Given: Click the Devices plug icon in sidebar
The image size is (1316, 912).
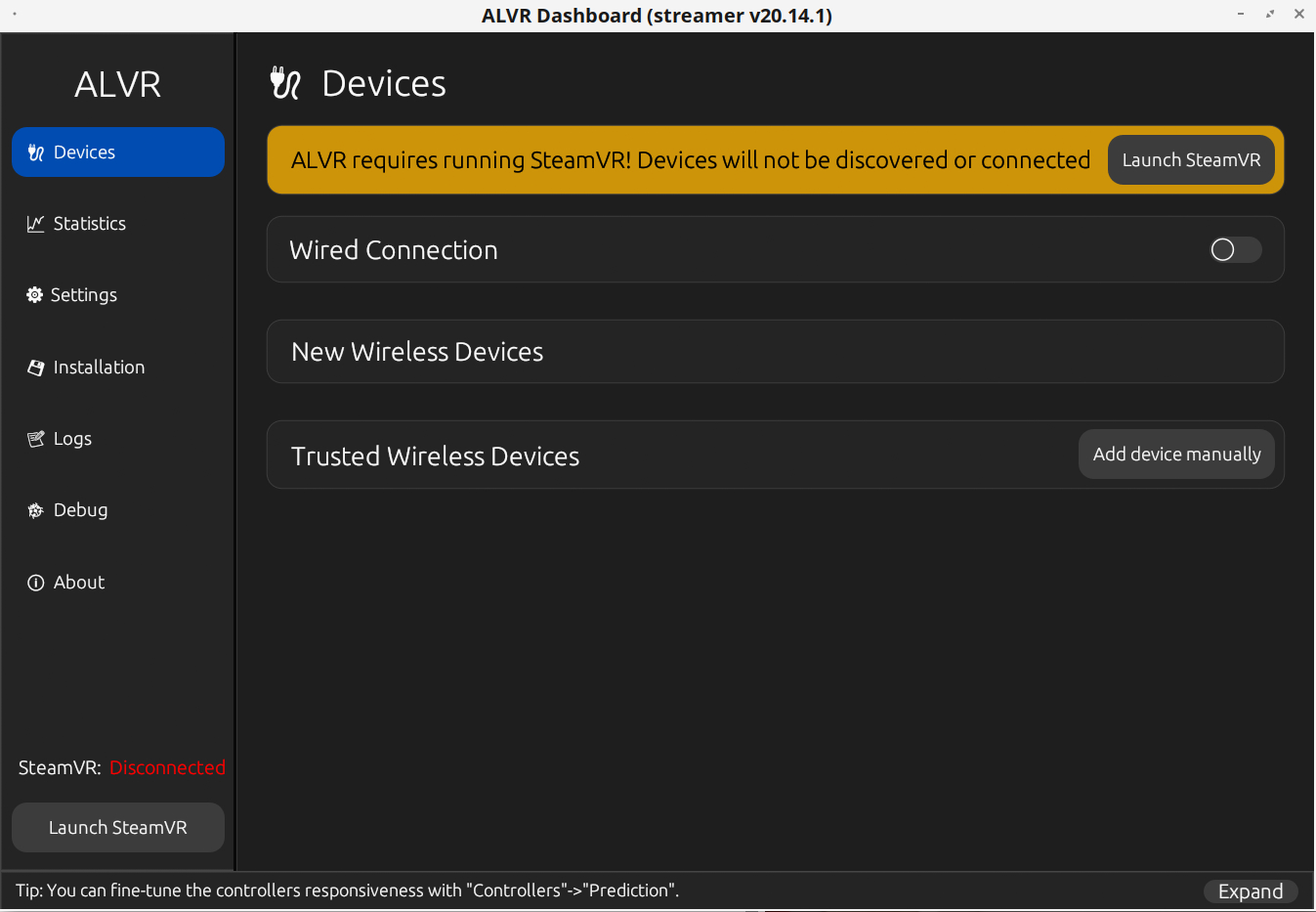Looking at the screenshot, I should (36, 152).
